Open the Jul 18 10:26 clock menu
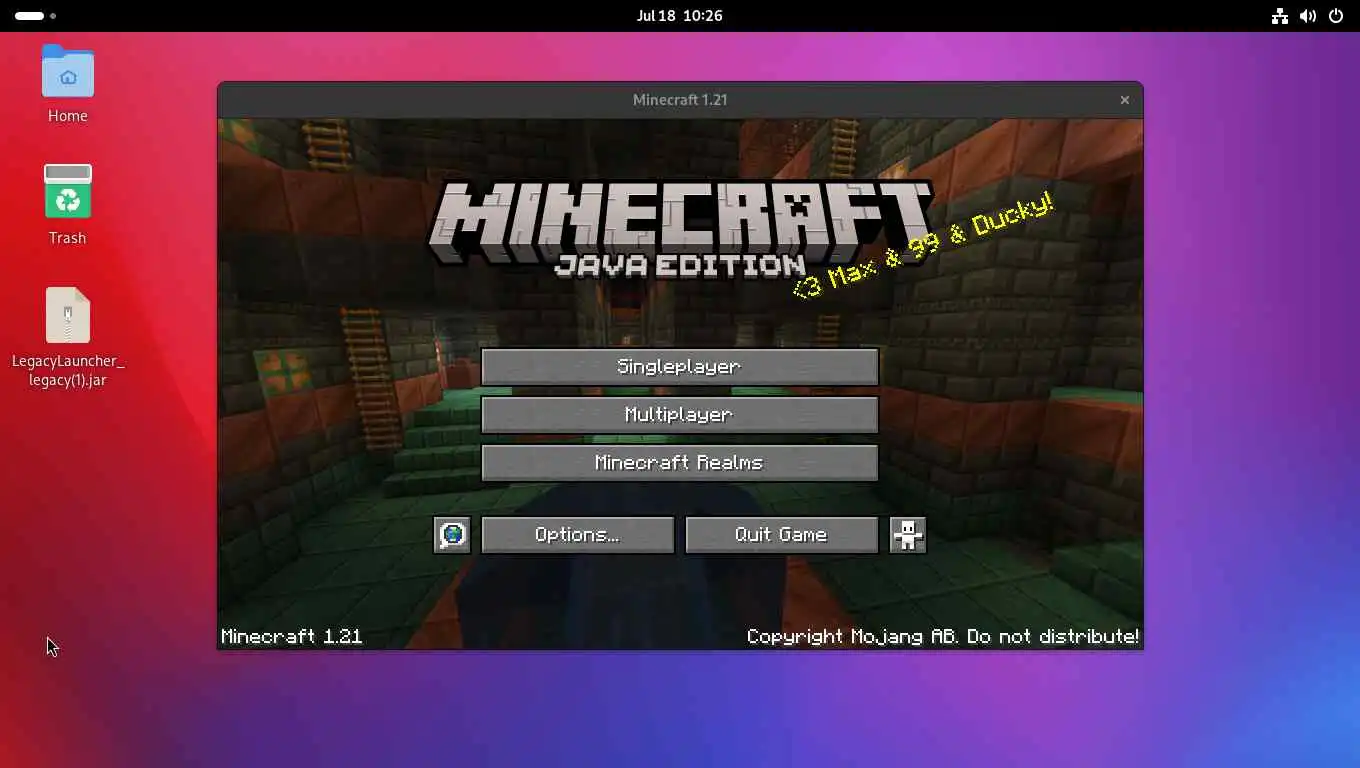The width and height of the screenshot is (1360, 768). pyautogui.click(x=679, y=16)
